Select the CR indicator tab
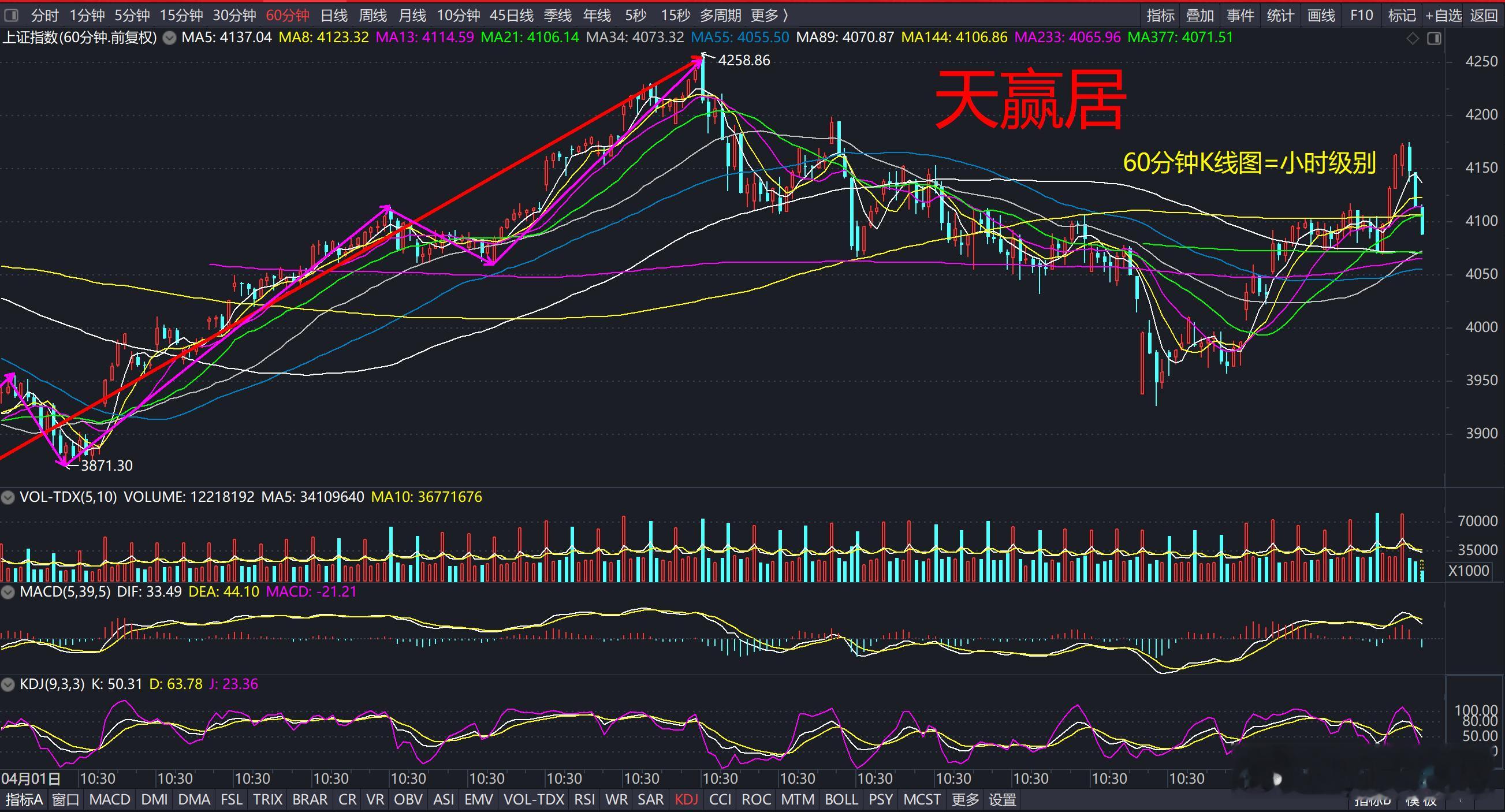 tap(347, 799)
